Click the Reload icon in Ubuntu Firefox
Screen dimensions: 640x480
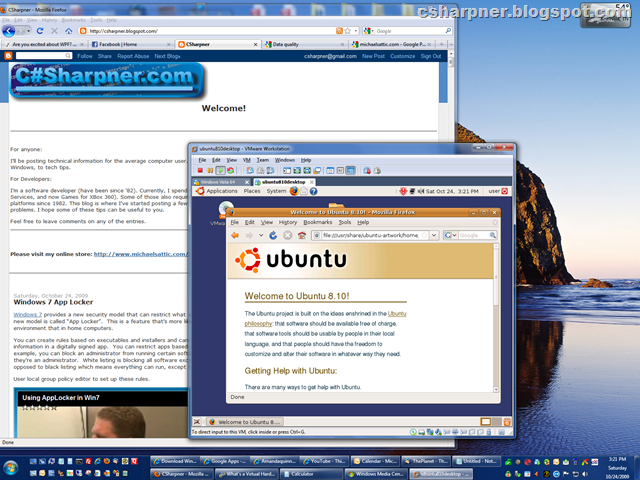click(x=273, y=235)
